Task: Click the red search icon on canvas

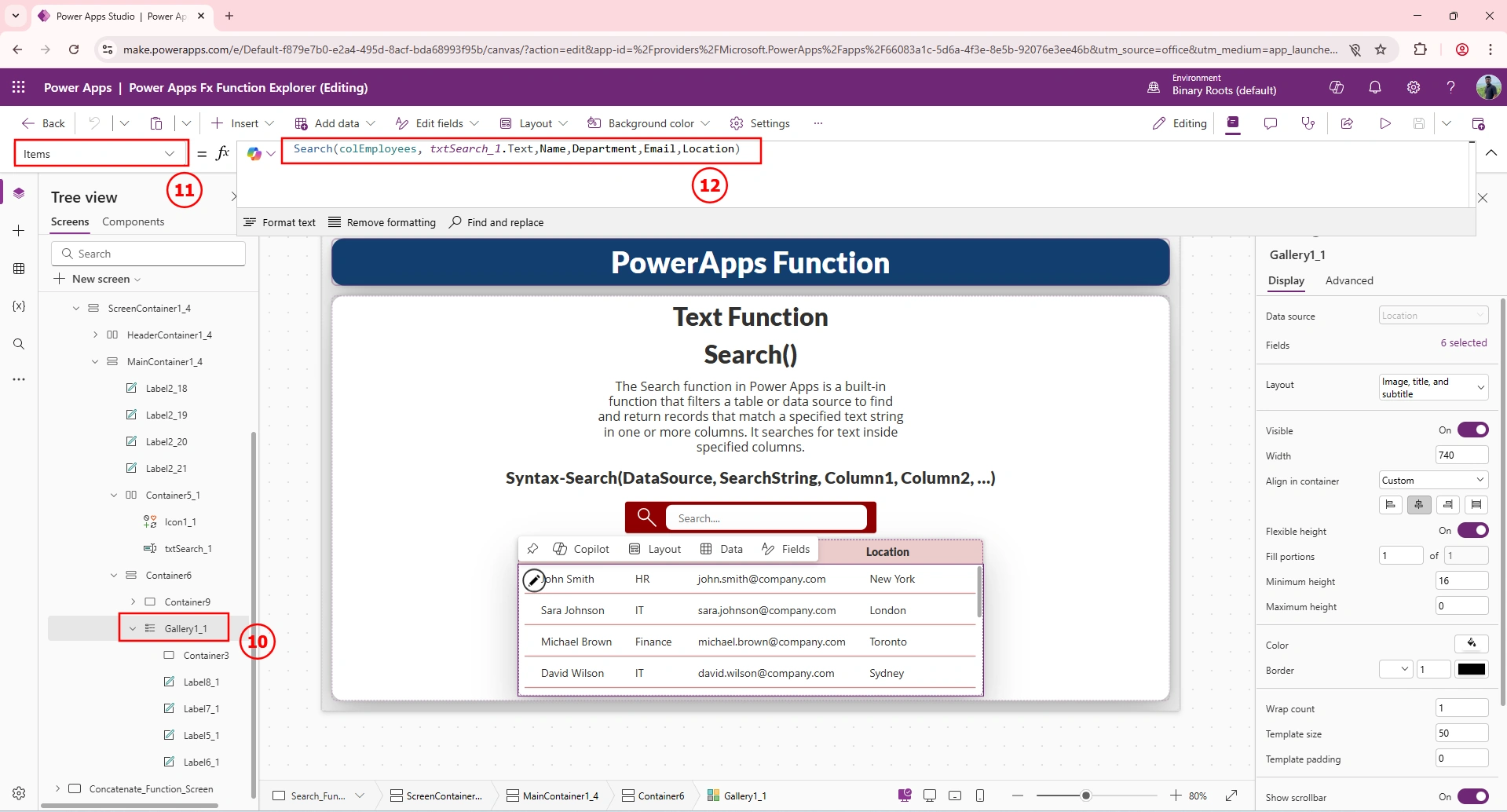Action: [x=646, y=517]
